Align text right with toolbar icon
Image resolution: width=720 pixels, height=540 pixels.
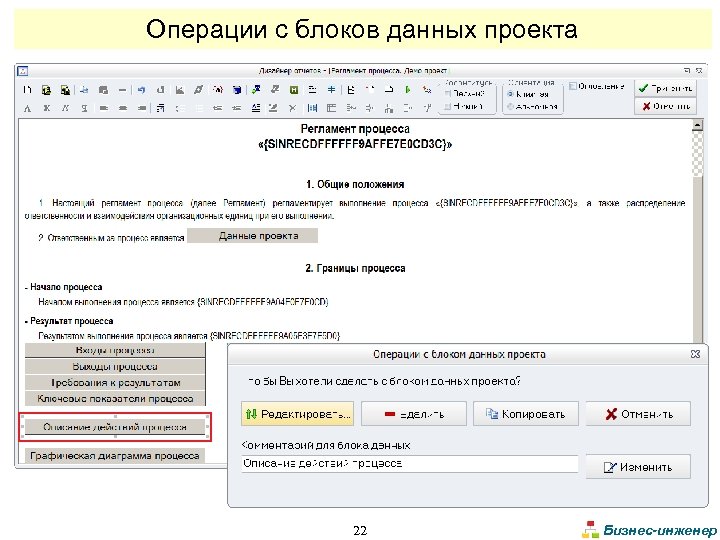click(x=142, y=108)
